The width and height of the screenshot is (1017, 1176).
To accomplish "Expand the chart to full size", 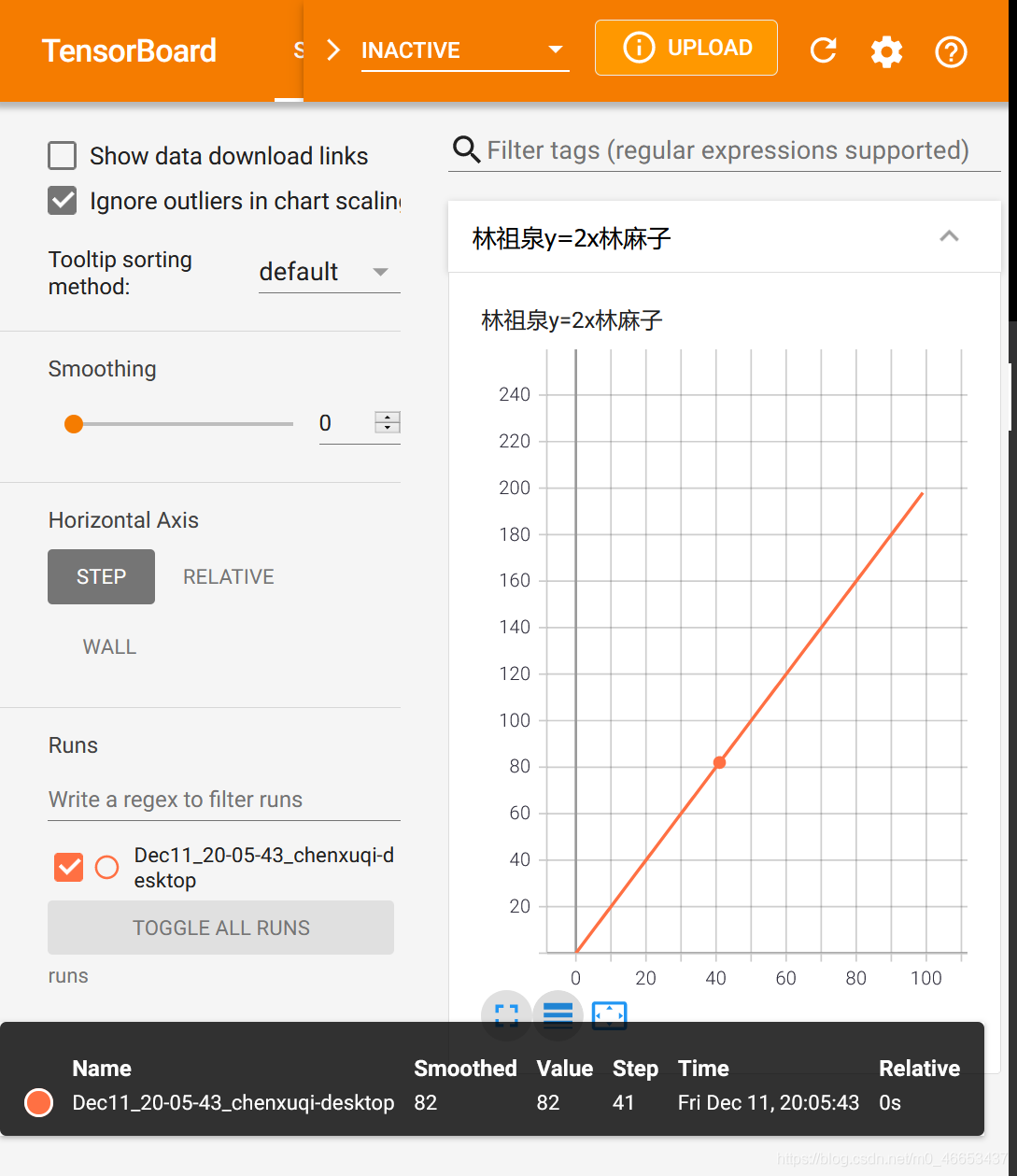I will (x=505, y=1015).
